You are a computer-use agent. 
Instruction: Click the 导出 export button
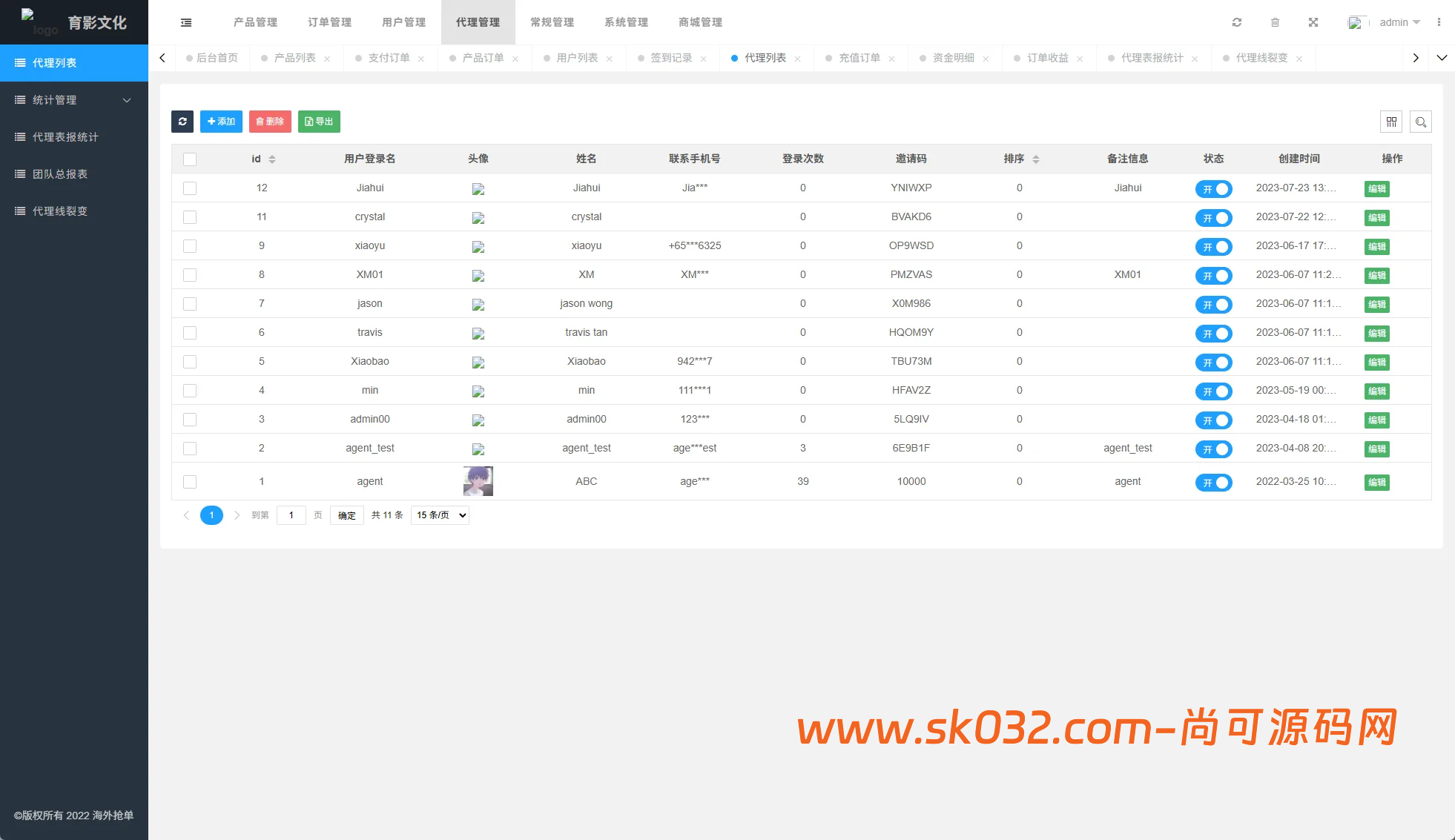319,122
